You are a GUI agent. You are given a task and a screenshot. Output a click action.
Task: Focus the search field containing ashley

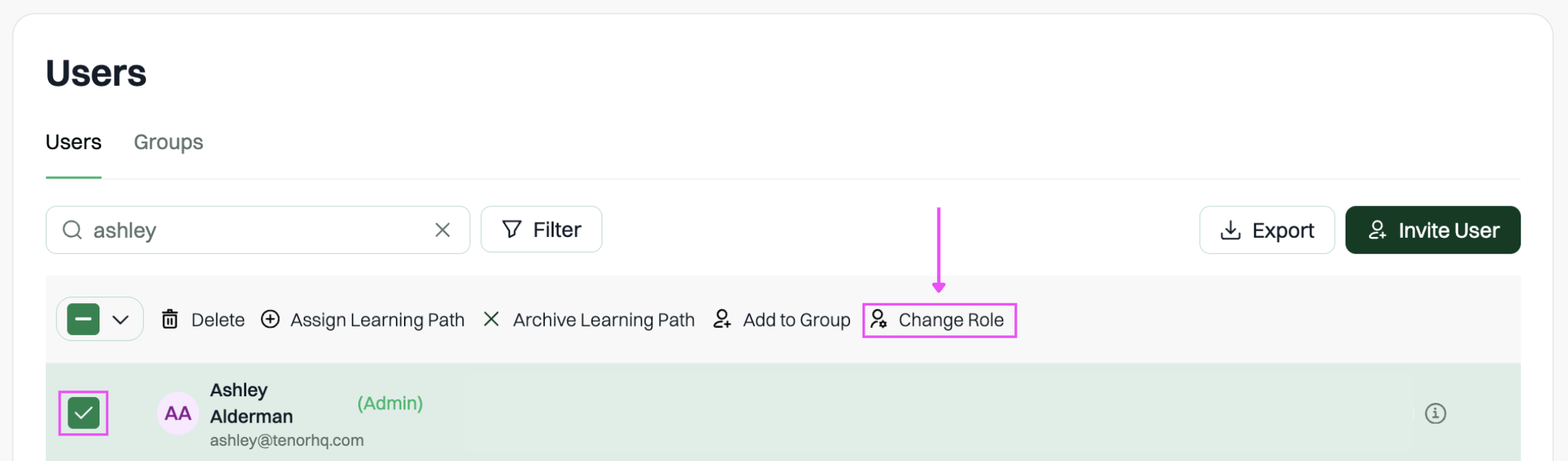[x=258, y=230]
